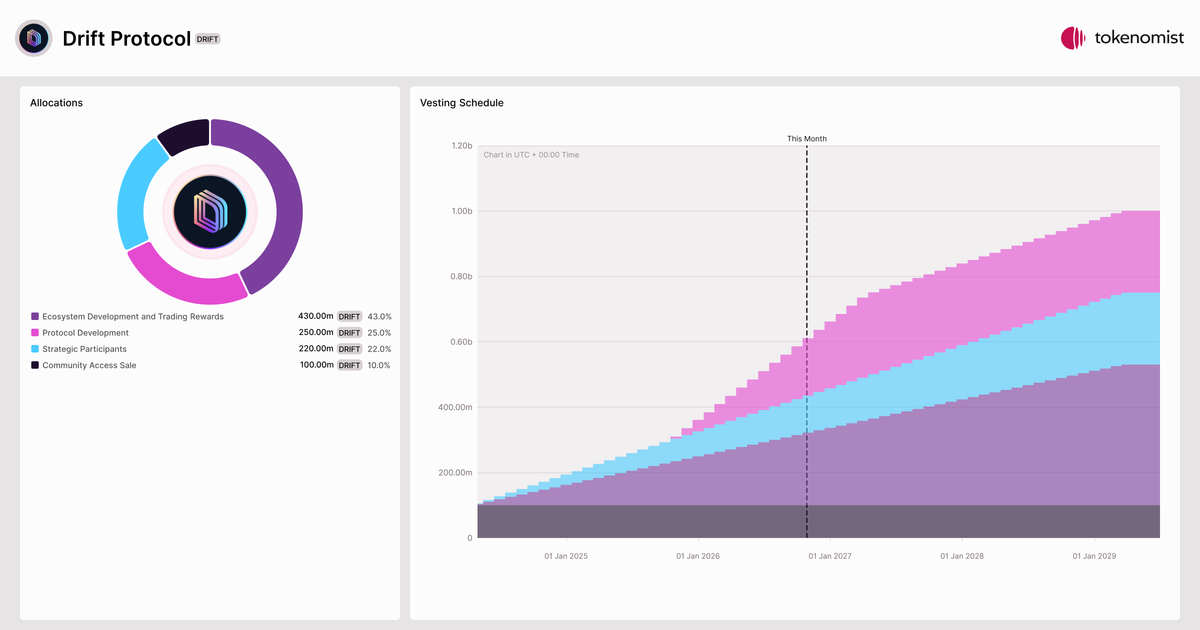Click 'Protocol Development' legend label
Image resolution: width=1200 pixels, height=630 pixels.
click(x=85, y=333)
